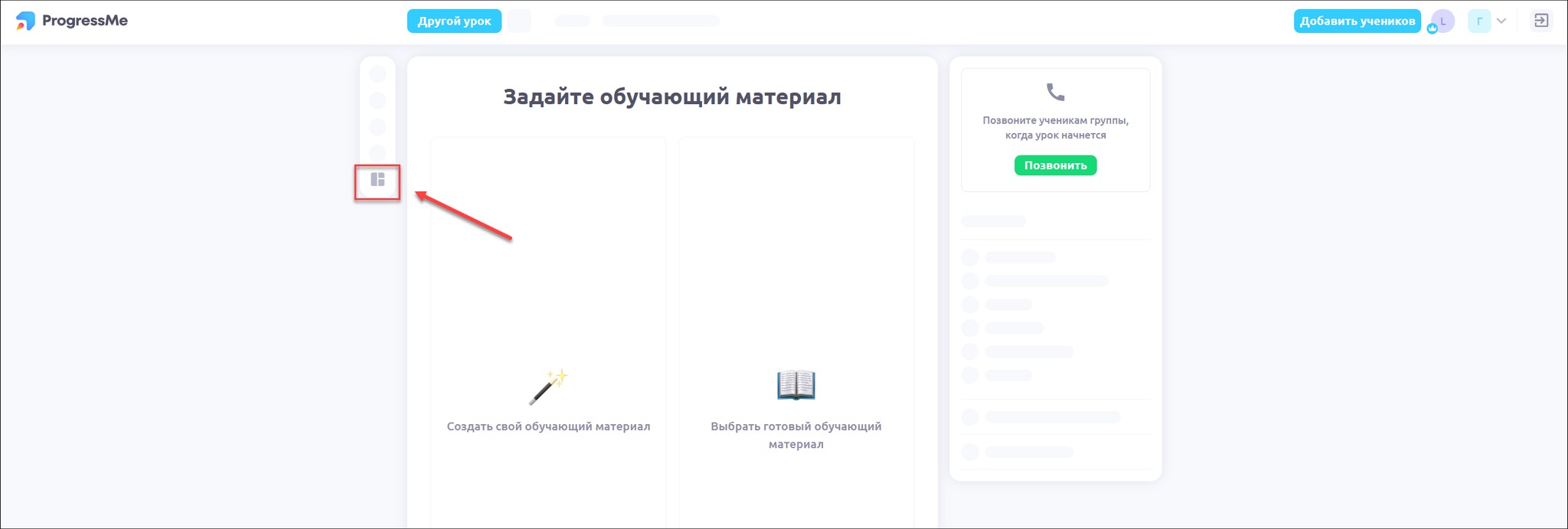The height and width of the screenshot is (529, 1568).
Task: Click the Задайте обучающий материал heading
Action: point(671,97)
